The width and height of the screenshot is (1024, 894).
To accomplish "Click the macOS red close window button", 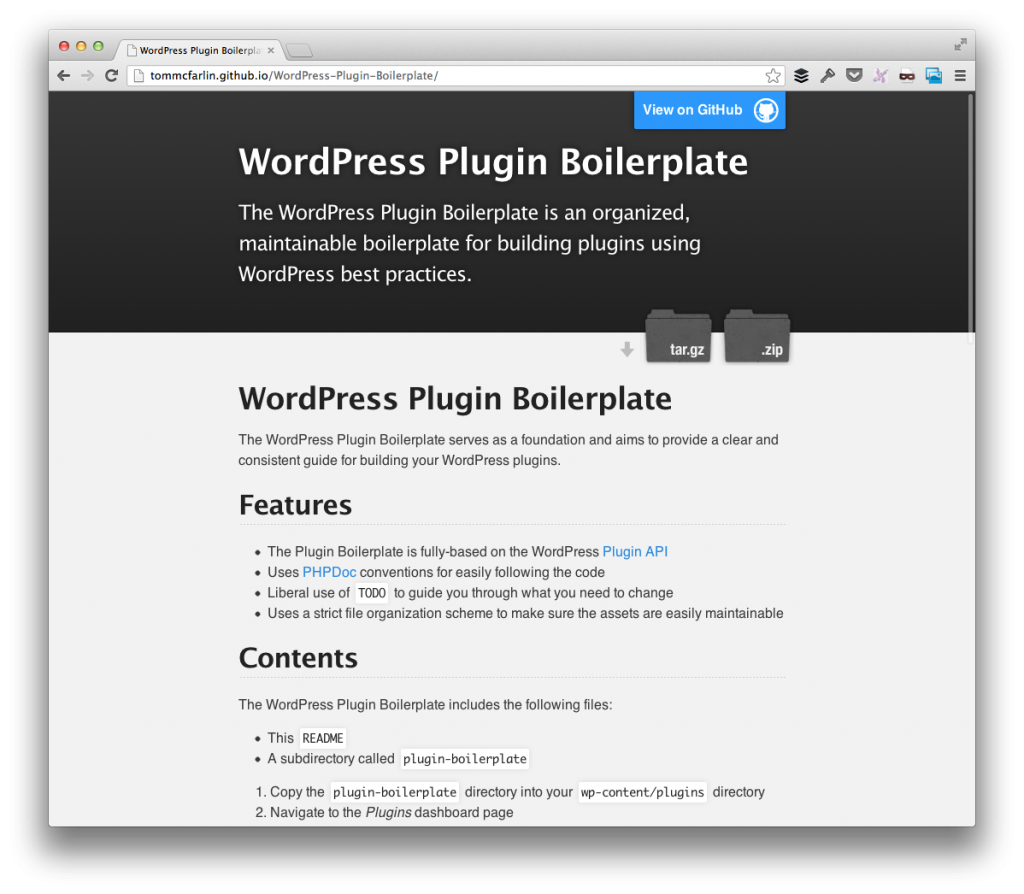I will [64, 46].
